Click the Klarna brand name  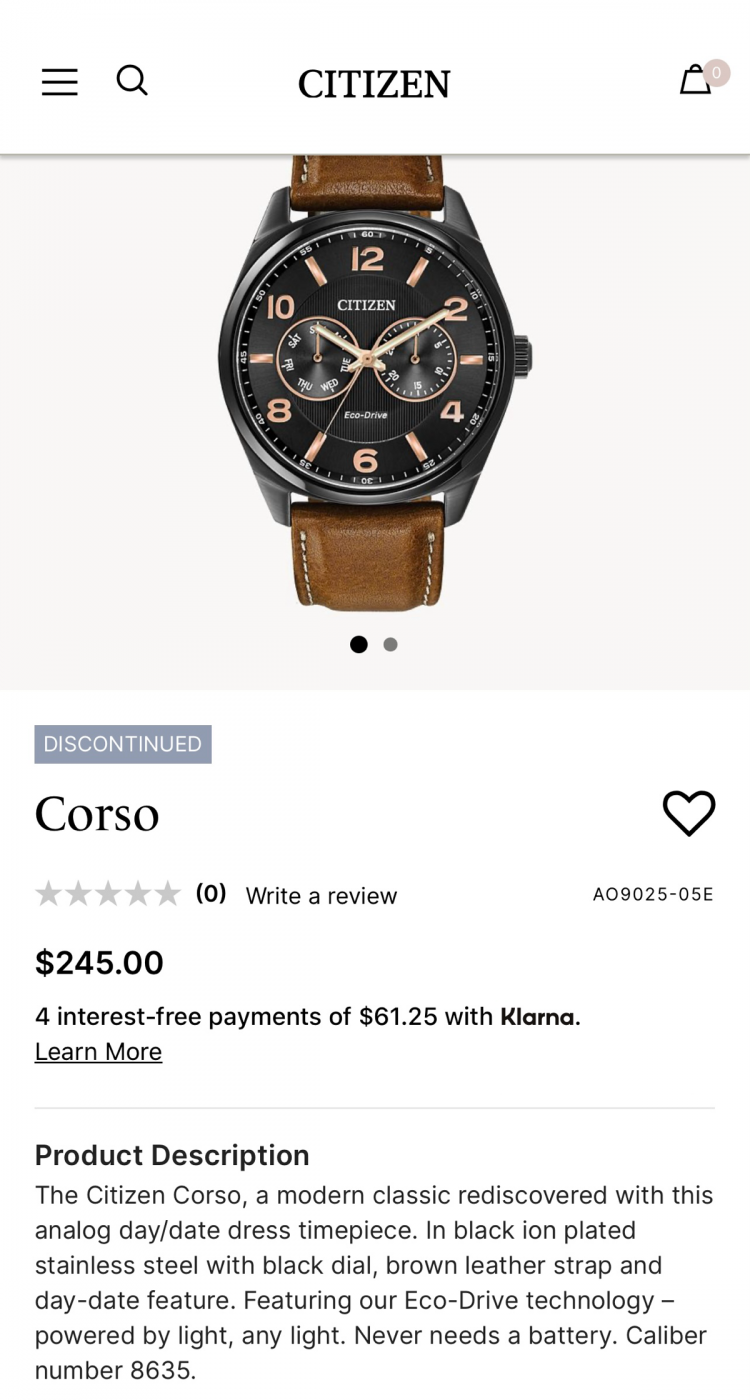[x=538, y=1017]
